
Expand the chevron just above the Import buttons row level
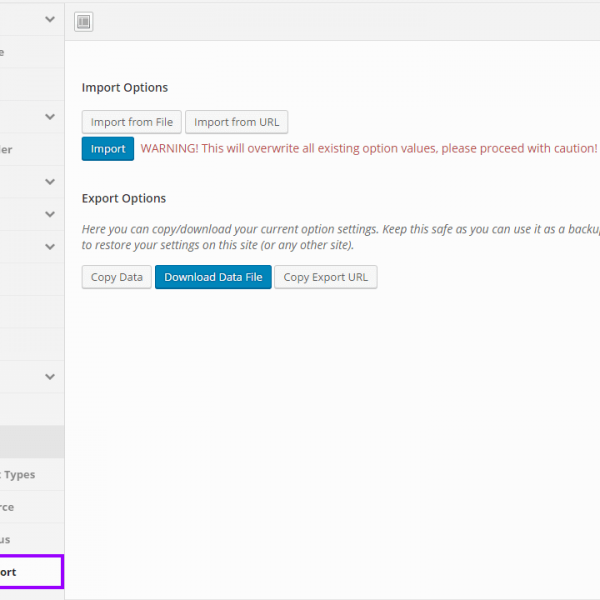click(50, 117)
